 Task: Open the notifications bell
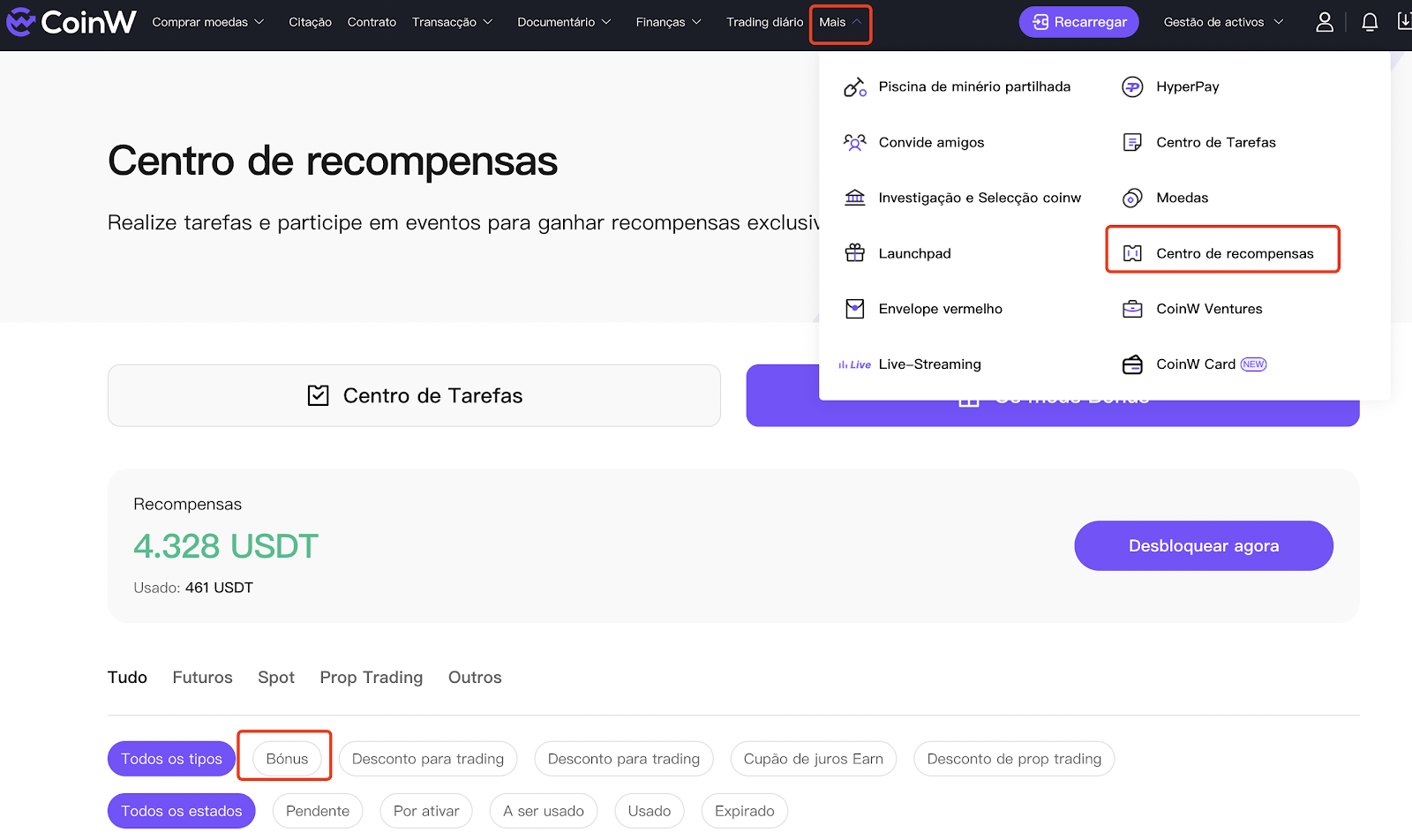tap(1370, 22)
